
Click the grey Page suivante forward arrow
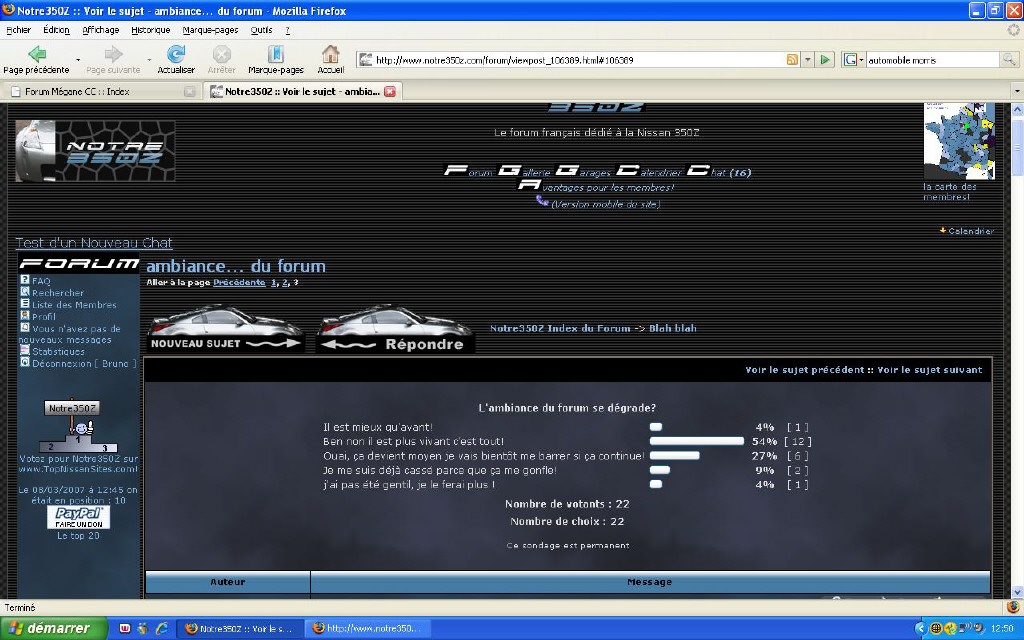[114, 54]
